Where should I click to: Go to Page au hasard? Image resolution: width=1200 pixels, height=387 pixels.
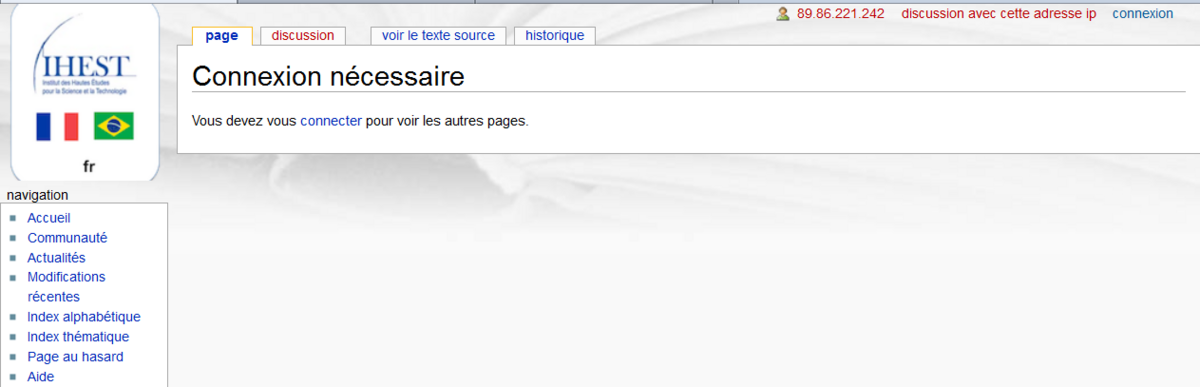pos(75,357)
